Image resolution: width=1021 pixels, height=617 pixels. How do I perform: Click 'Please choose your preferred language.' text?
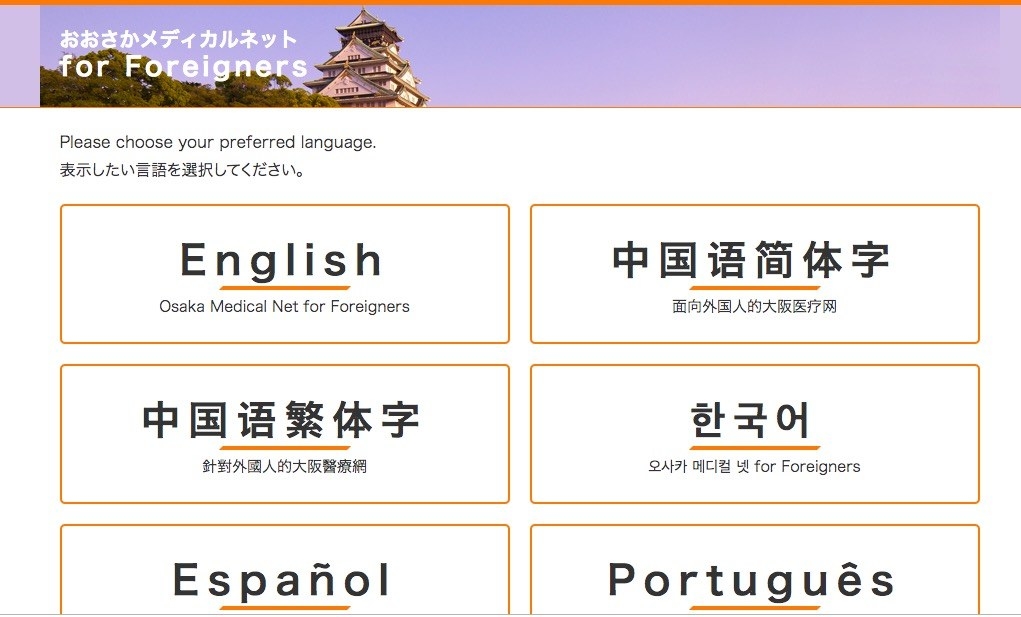(218, 143)
